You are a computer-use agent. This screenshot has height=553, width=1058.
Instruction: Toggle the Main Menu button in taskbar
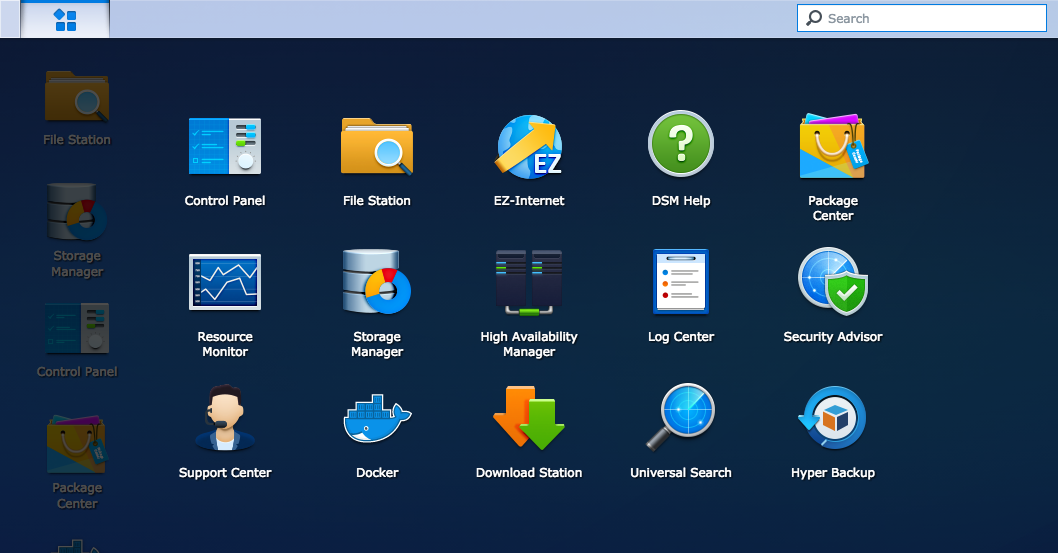[x=65, y=20]
